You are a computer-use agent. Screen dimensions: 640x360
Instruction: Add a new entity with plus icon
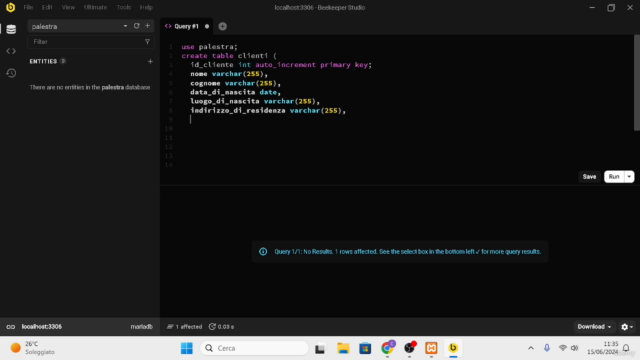tap(150, 61)
